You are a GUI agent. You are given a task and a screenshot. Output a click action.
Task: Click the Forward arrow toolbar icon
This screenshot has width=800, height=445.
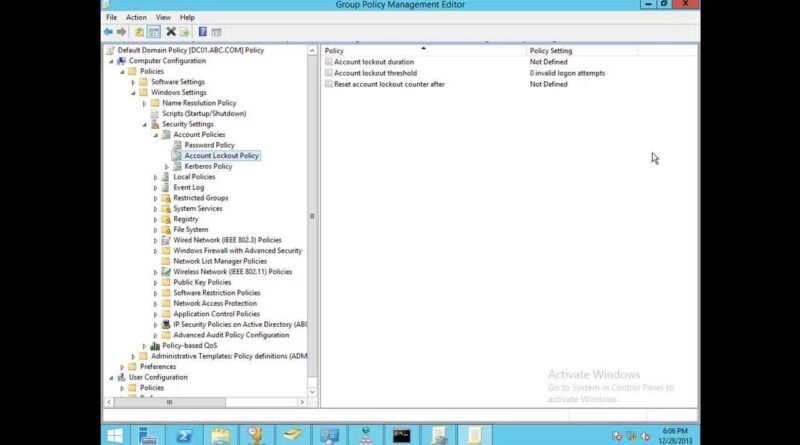point(121,32)
